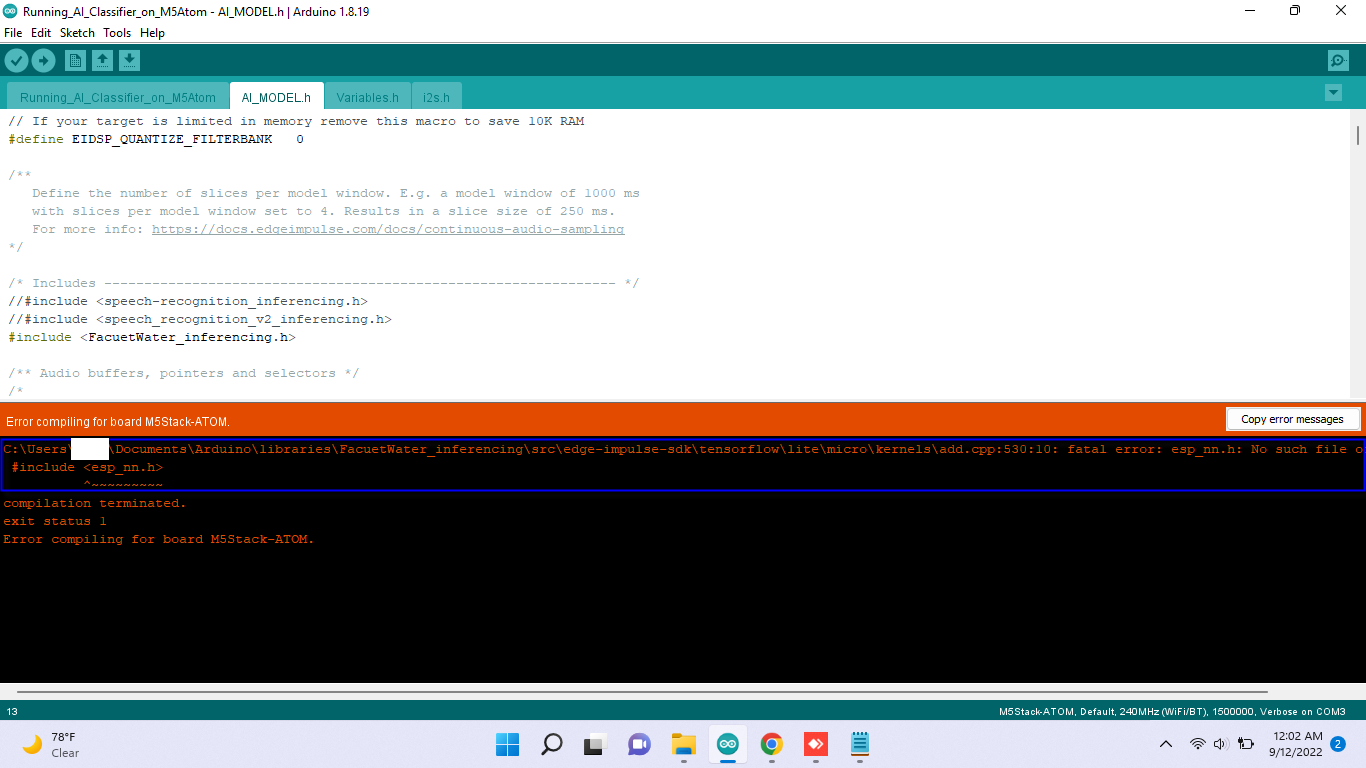This screenshot has height=768, width=1366.
Task: Click the Verify sketch checkmark button
Action: [x=16, y=61]
